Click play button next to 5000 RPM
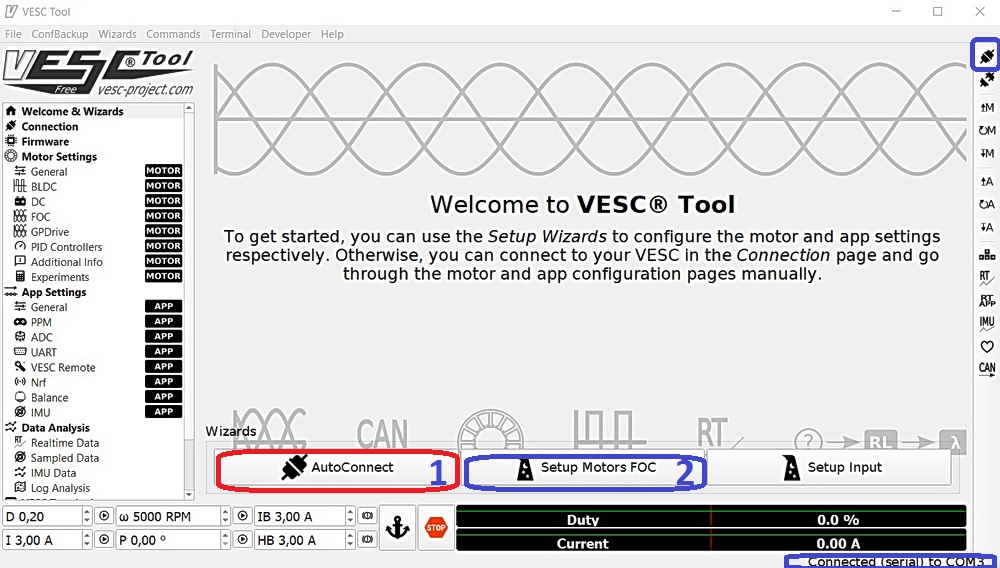 (x=242, y=517)
